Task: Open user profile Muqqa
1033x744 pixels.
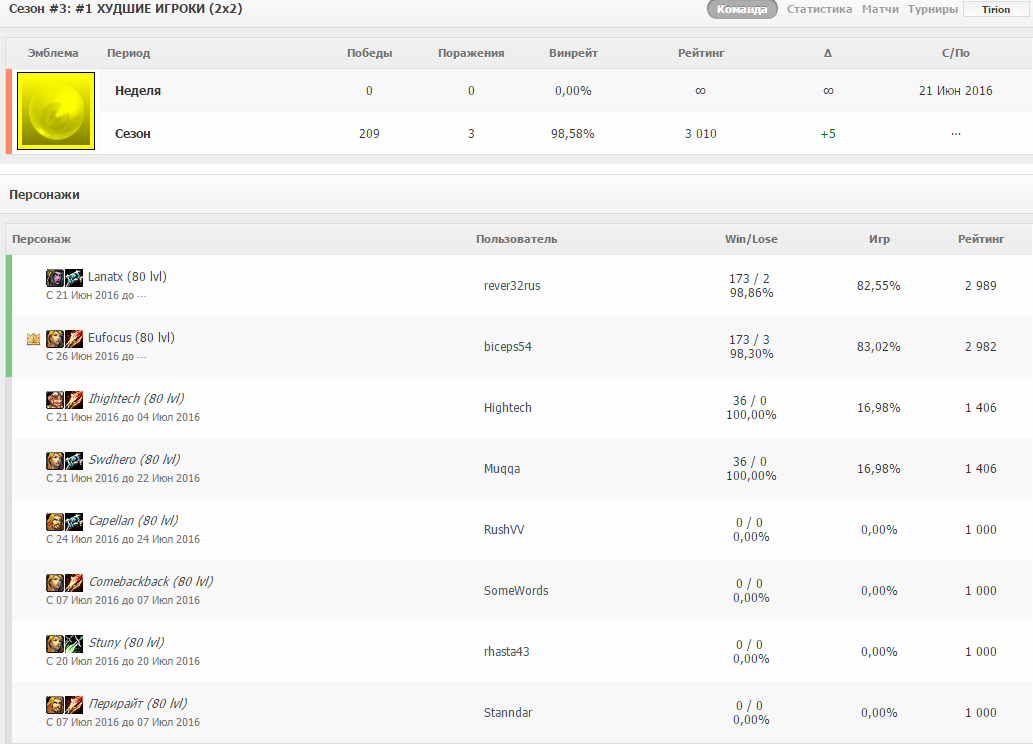Action: click(x=501, y=469)
